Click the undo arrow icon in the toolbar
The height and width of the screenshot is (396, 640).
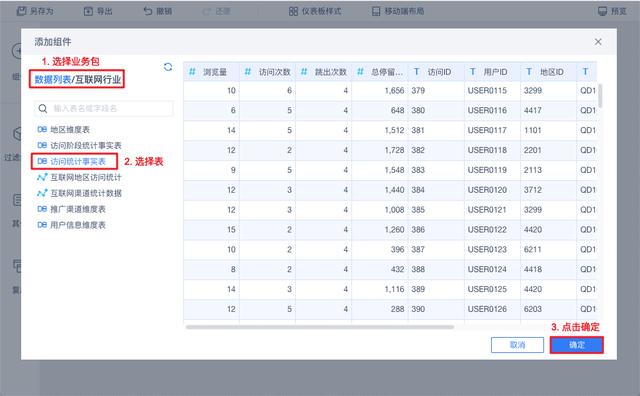coord(148,11)
